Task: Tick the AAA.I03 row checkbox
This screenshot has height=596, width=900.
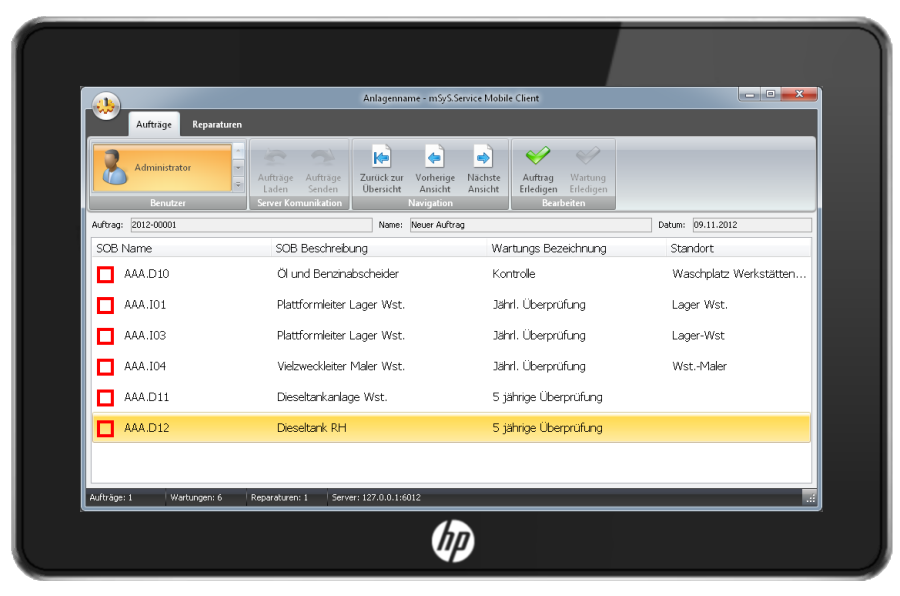Action: point(105,336)
